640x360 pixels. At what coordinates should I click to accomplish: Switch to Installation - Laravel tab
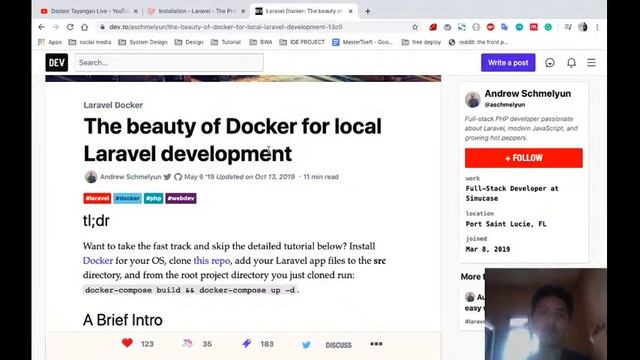coord(197,11)
